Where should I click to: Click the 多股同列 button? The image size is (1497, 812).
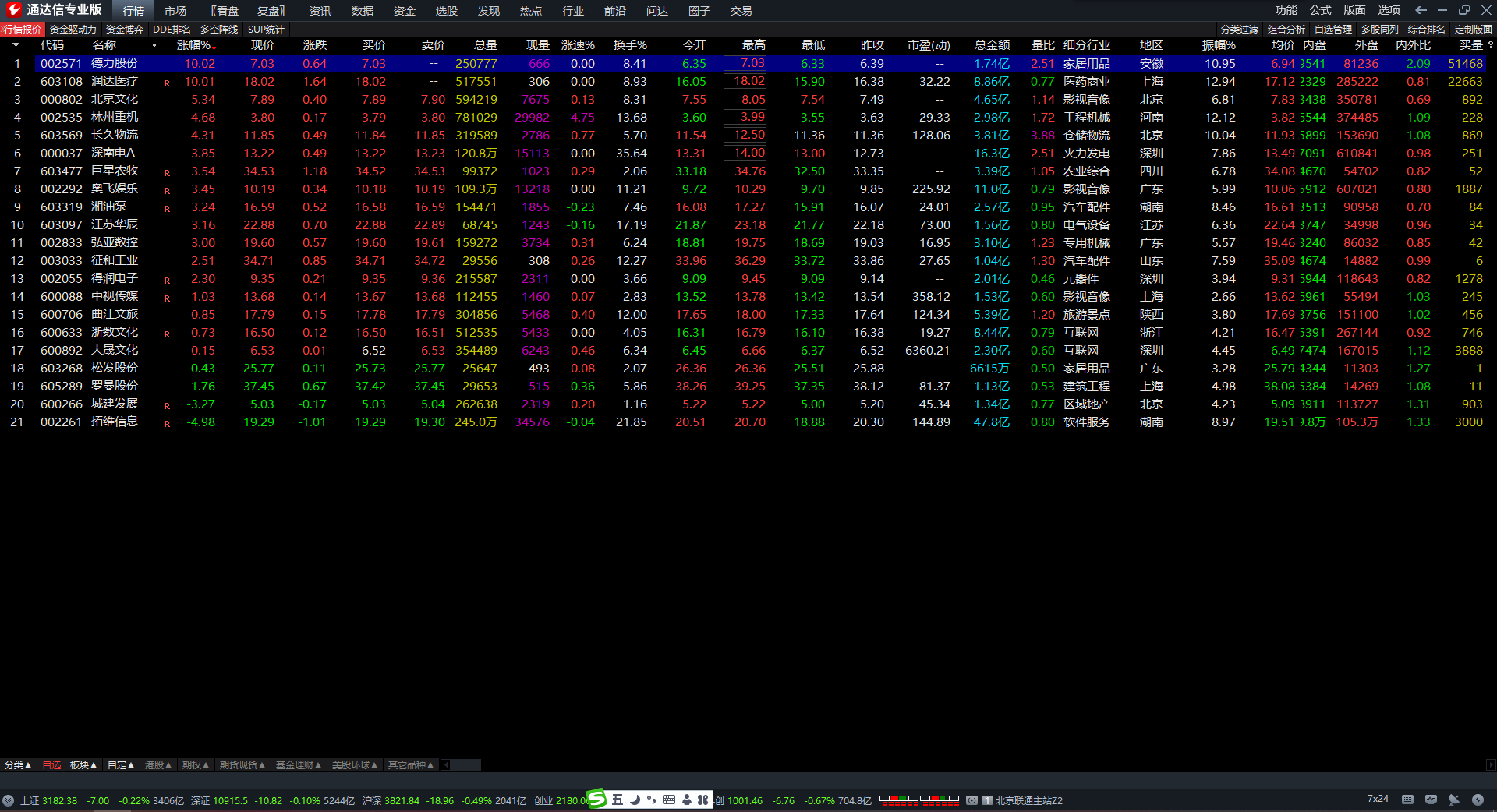(1380, 30)
